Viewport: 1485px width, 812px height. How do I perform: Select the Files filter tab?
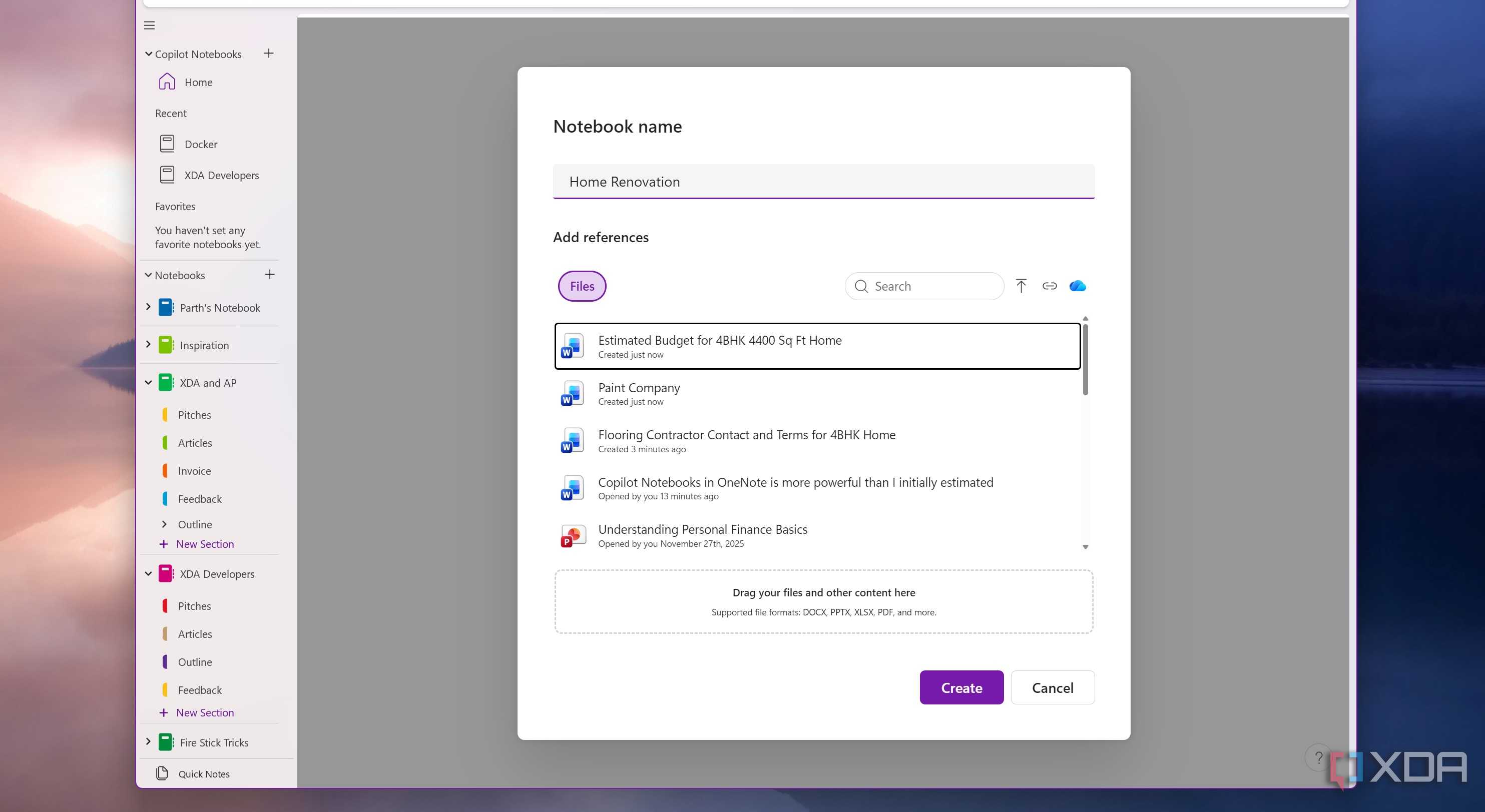point(582,286)
